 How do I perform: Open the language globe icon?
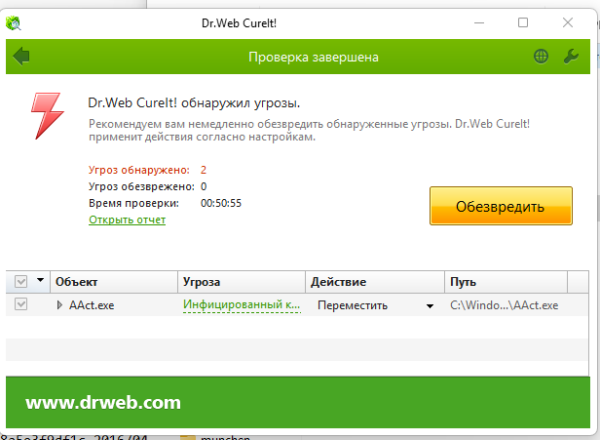click(x=541, y=56)
